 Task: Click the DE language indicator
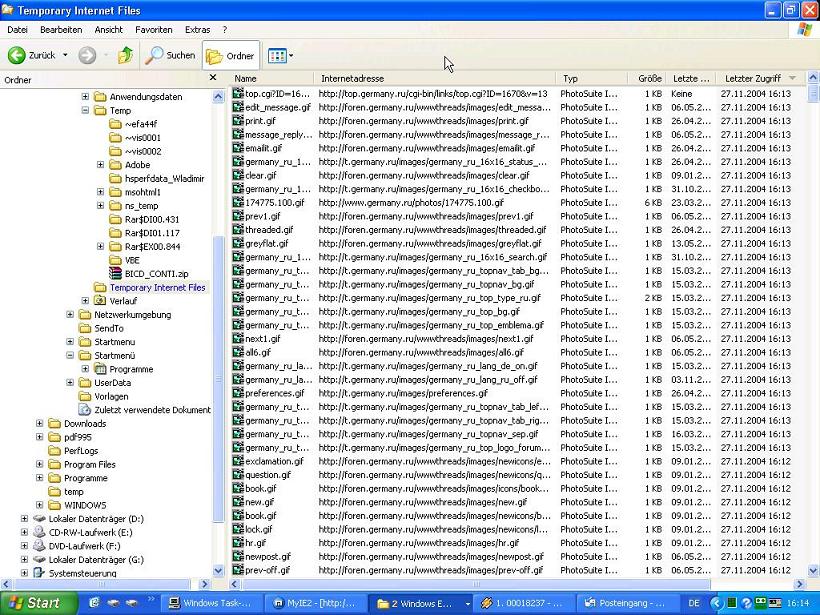(694, 603)
